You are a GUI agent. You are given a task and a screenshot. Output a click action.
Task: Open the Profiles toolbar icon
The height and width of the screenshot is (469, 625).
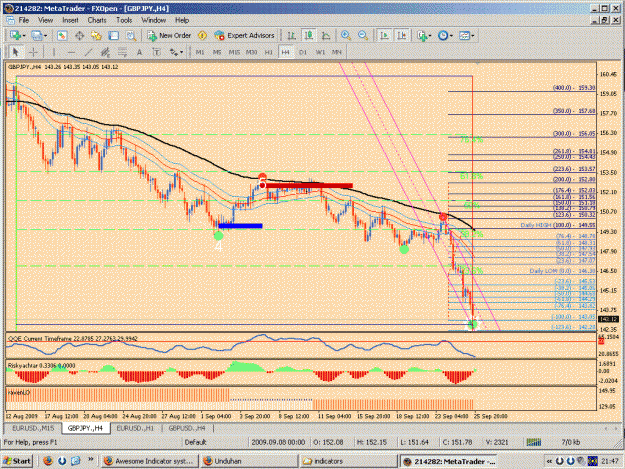click(x=36, y=35)
